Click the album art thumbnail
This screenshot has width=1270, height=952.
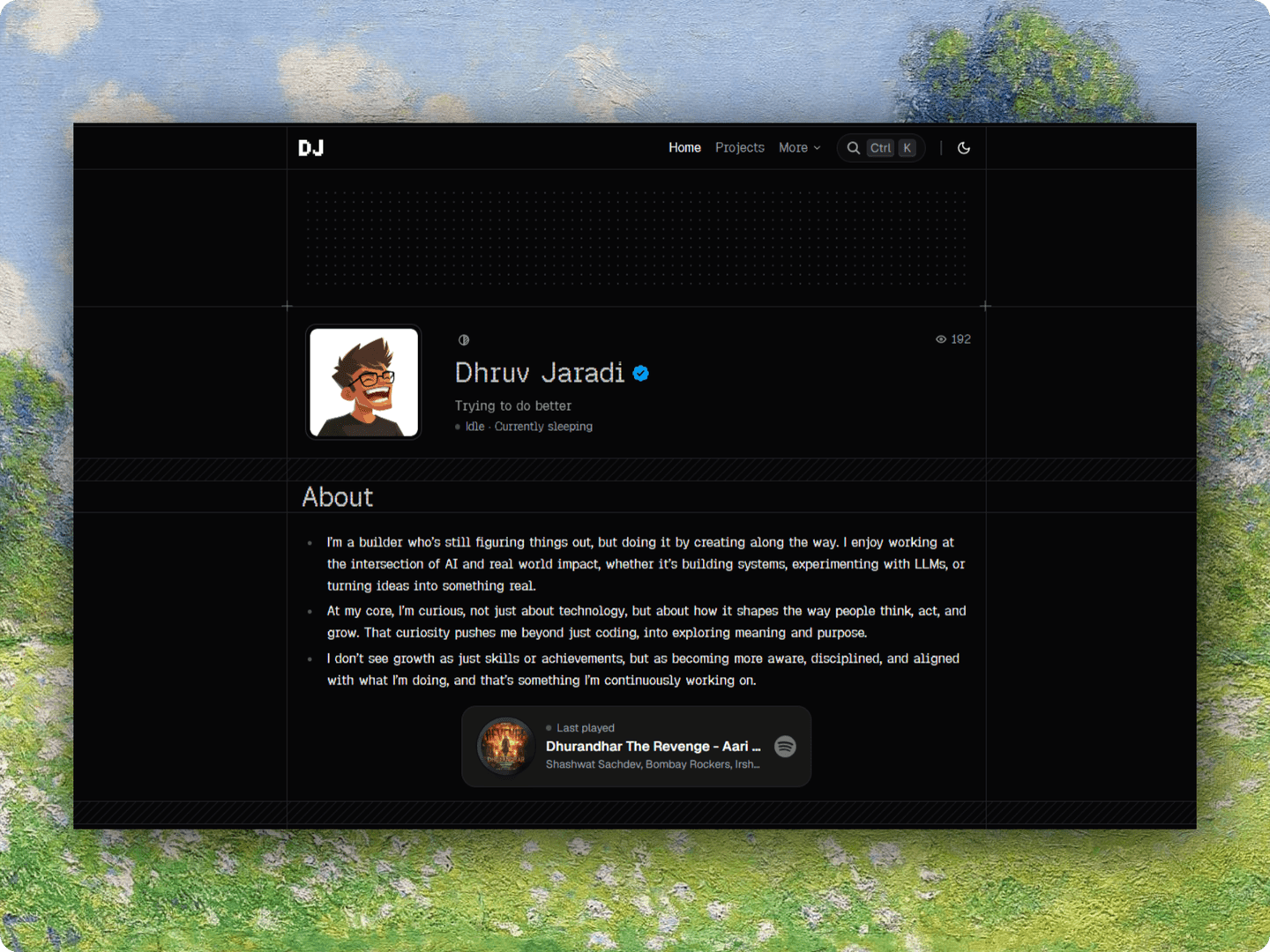pos(506,746)
